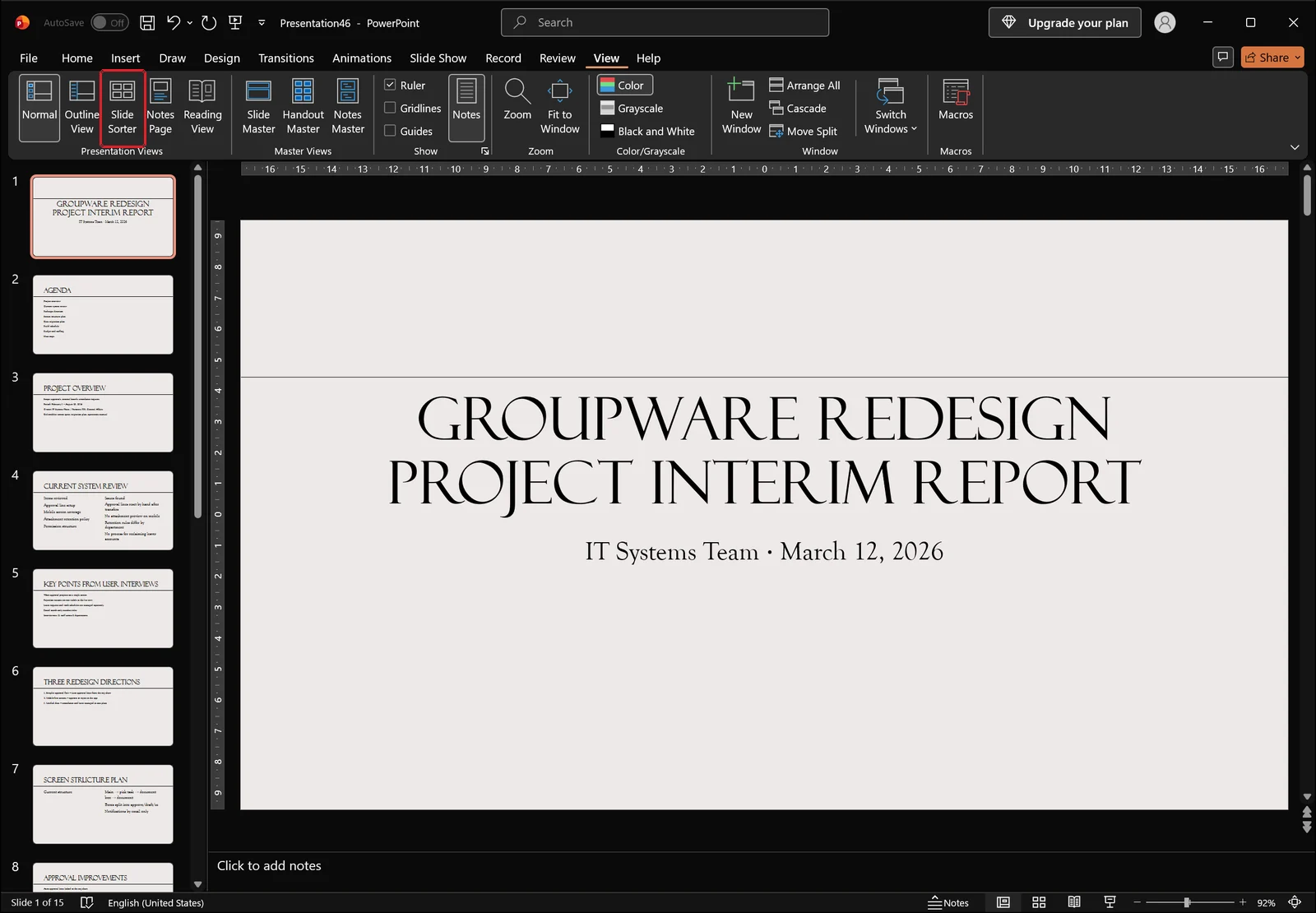The width and height of the screenshot is (1316, 913).
Task: Enable the Gridlines checkbox
Action: tap(391, 108)
